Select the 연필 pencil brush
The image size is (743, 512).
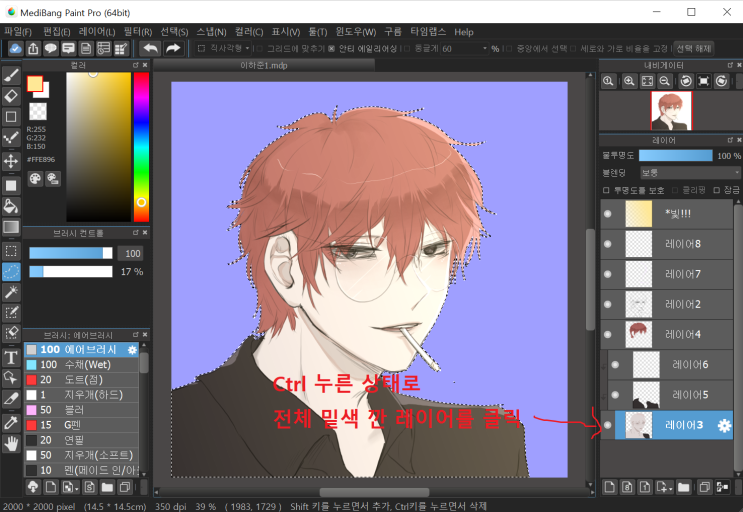pyautogui.click(x=82, y=440)
